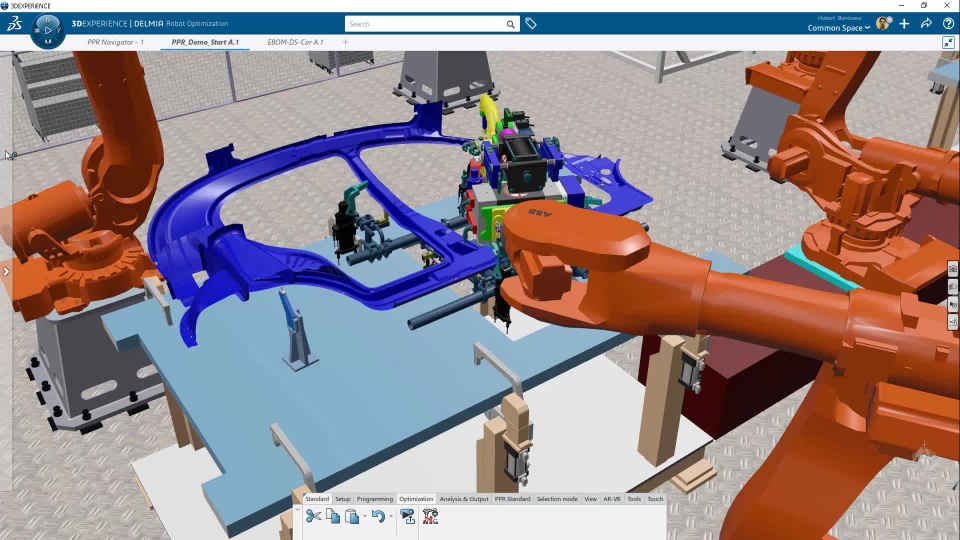The image size is (960, 540).
Task: Open the Optimization action bar tab
Action: pyautogui.click(x=416, y=499)
